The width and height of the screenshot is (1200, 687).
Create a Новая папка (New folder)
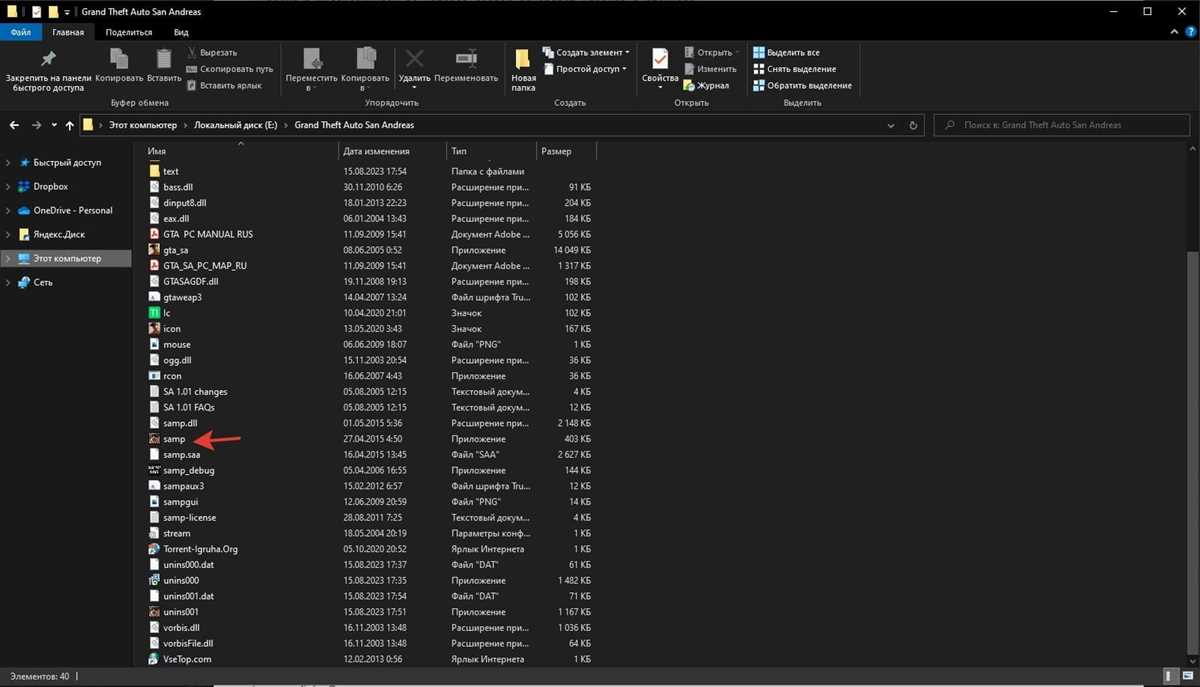point(523,69)
